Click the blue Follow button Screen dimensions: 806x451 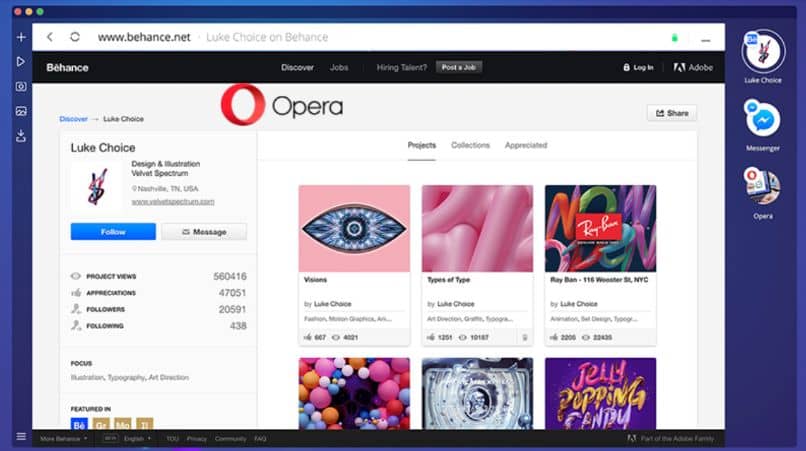tap(113, 232)
